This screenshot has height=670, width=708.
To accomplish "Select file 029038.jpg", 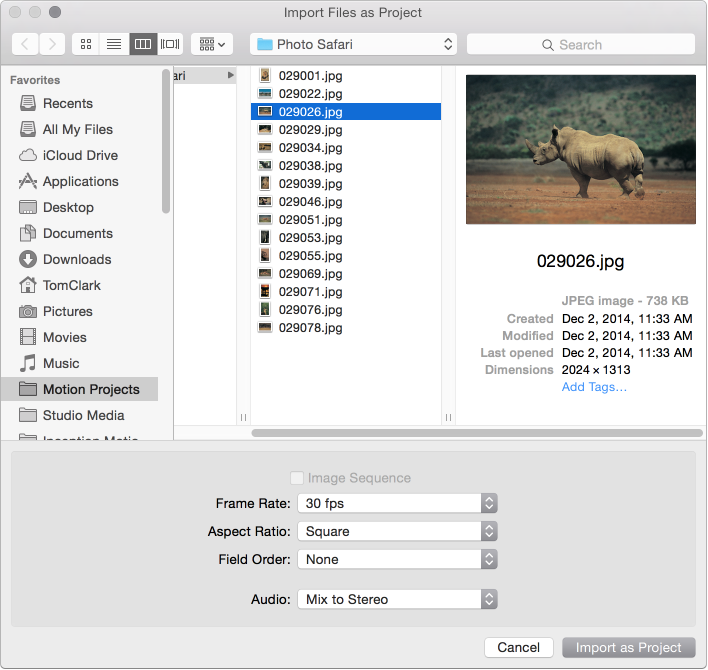I will tap(346, 166).
